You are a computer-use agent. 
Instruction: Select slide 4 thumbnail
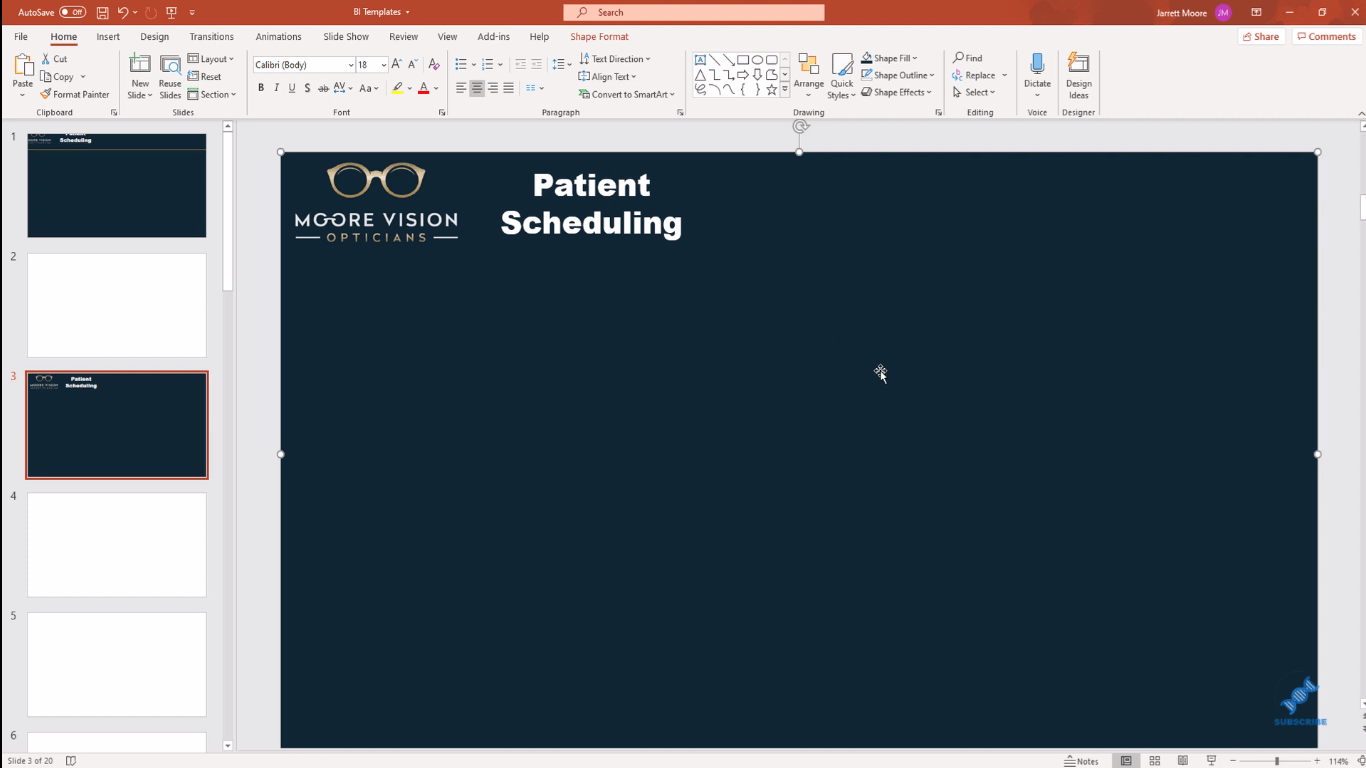coord(117,545)
